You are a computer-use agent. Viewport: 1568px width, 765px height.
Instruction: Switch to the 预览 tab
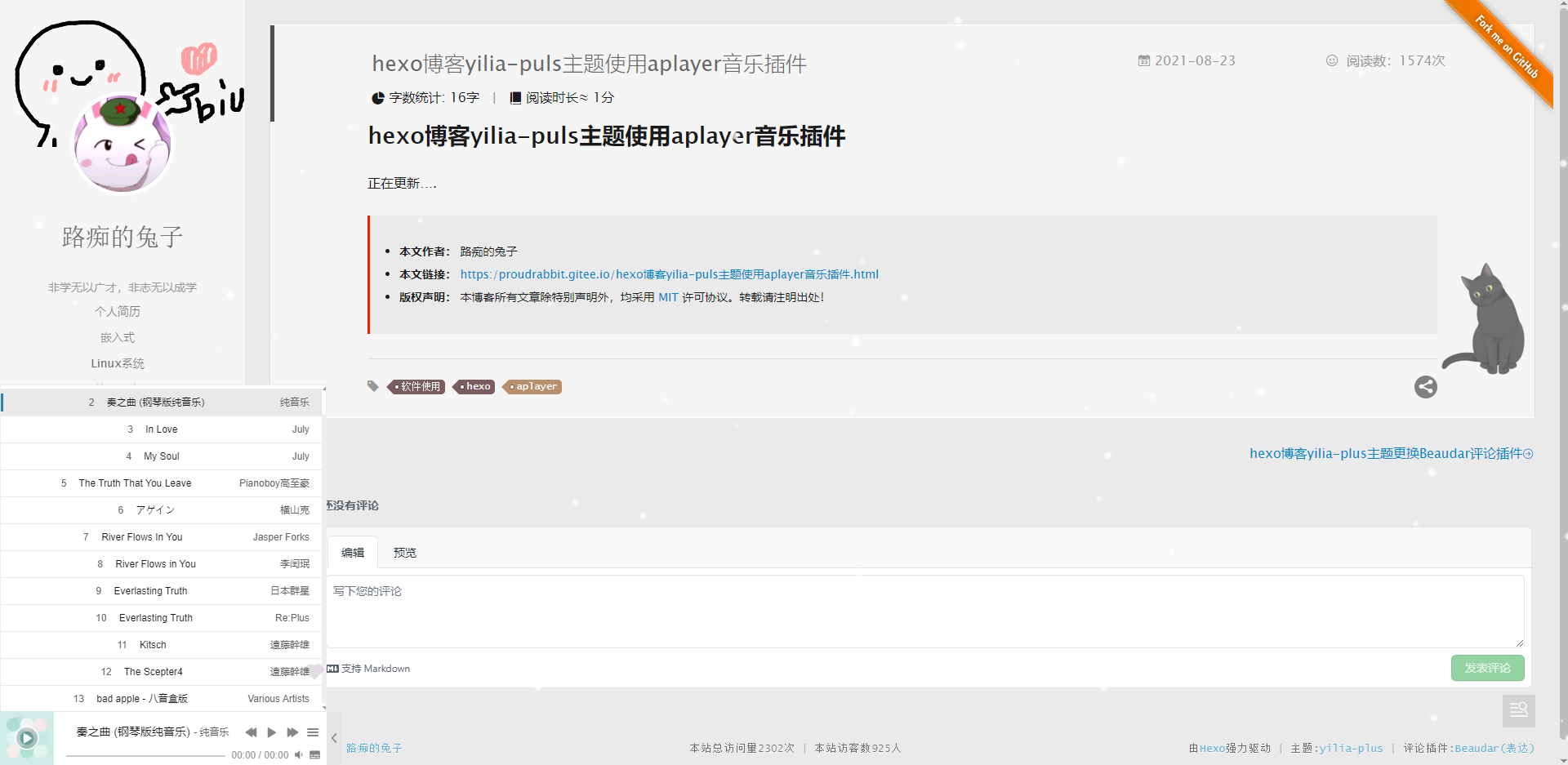click(x=405, y=553)
